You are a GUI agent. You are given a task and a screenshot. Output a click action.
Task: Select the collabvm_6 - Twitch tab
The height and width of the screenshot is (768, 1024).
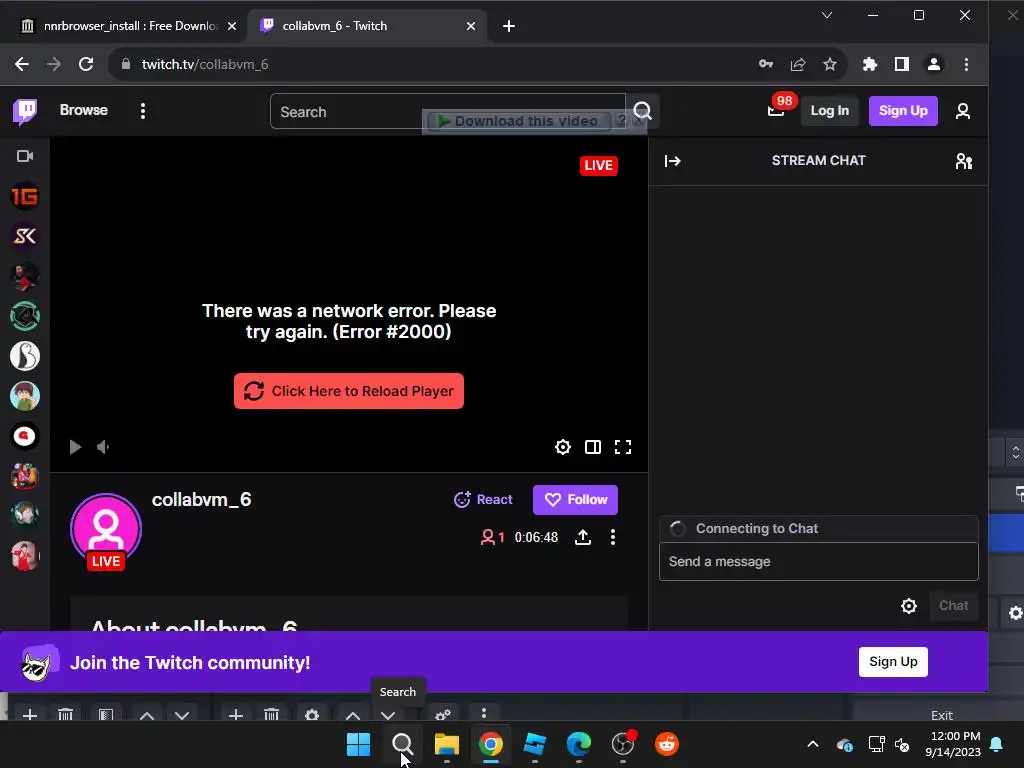[x=367, y=26]
